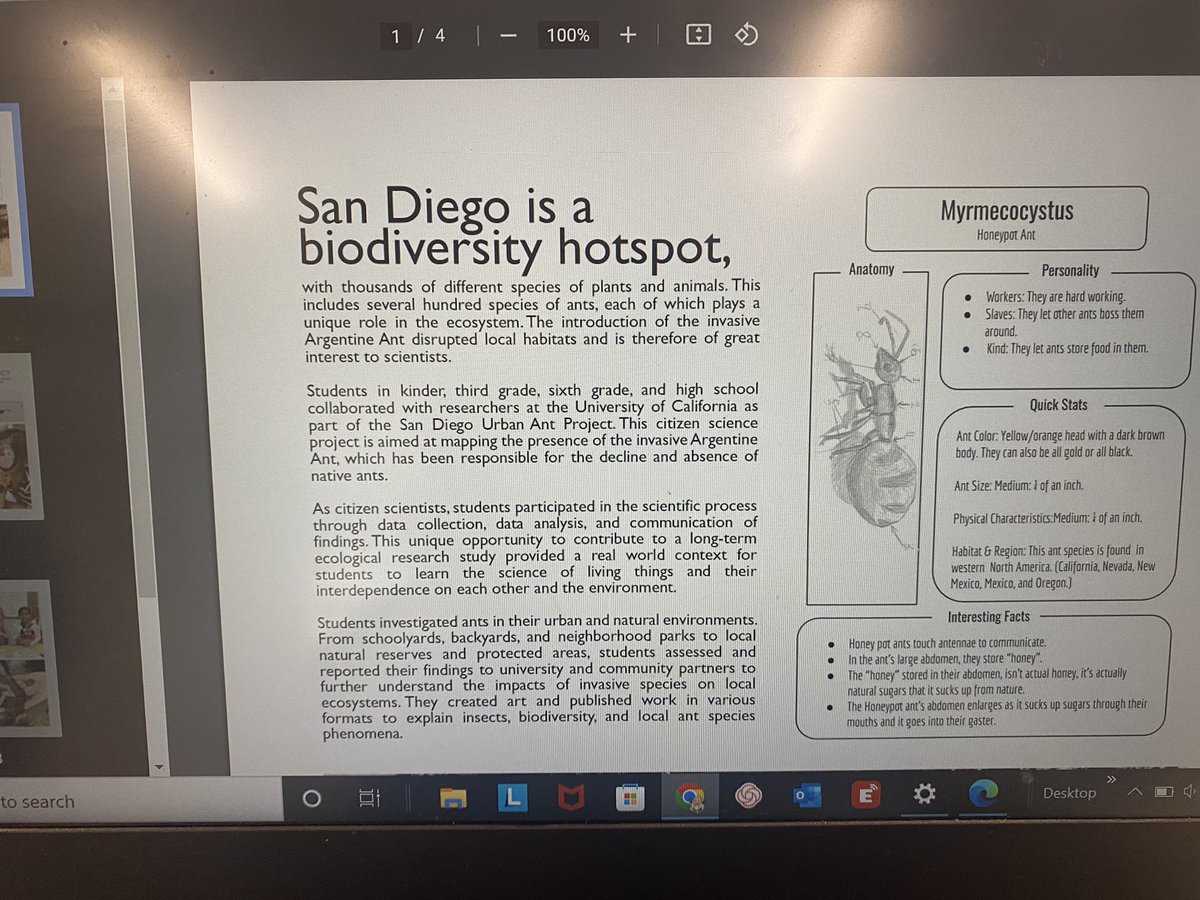
Task: Click the "Honeypot Ant" subtitle
Action: coord(1007,236)
